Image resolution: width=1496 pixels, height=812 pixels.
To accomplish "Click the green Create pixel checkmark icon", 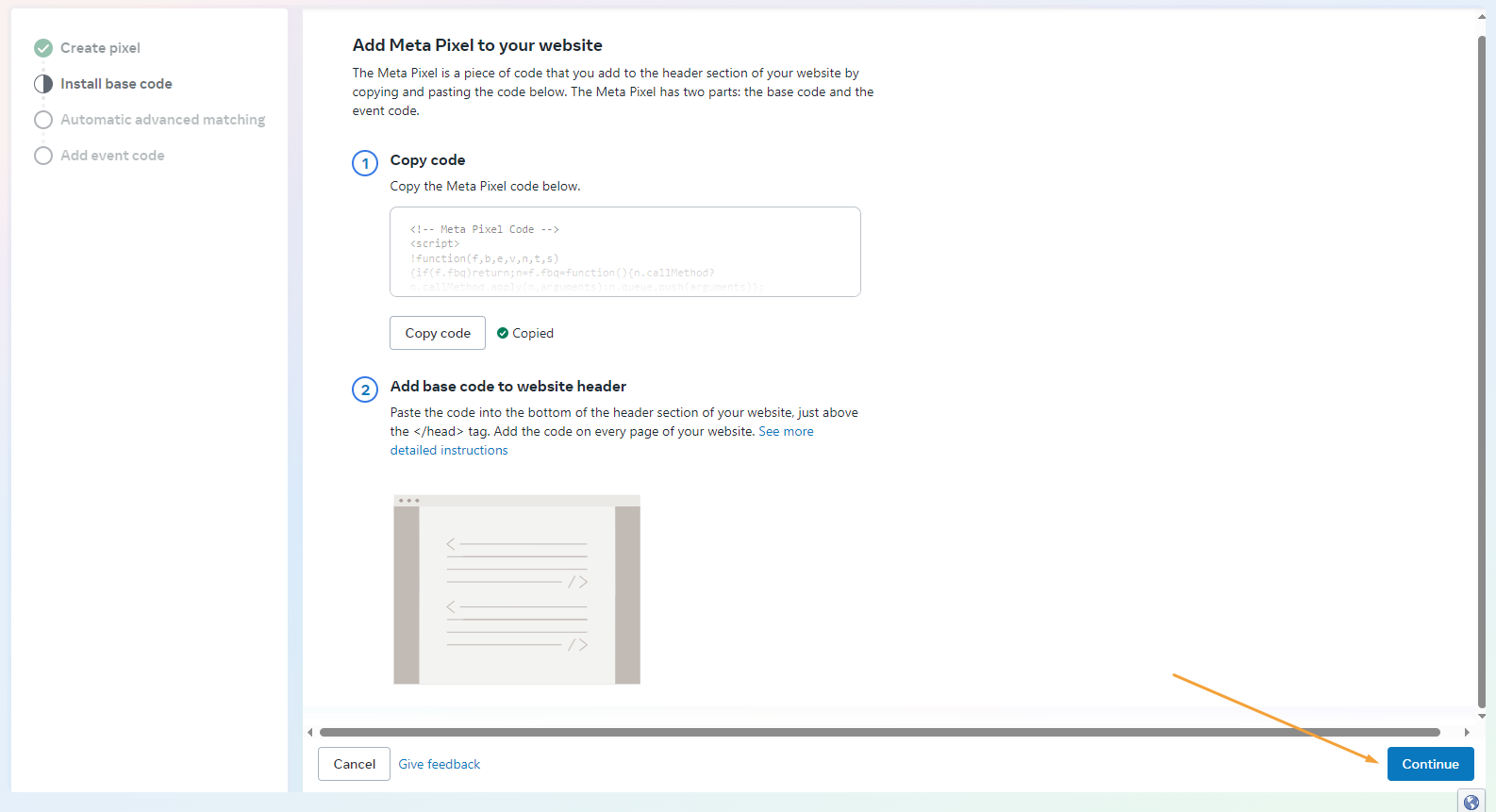I will click(x=43, y=48).
